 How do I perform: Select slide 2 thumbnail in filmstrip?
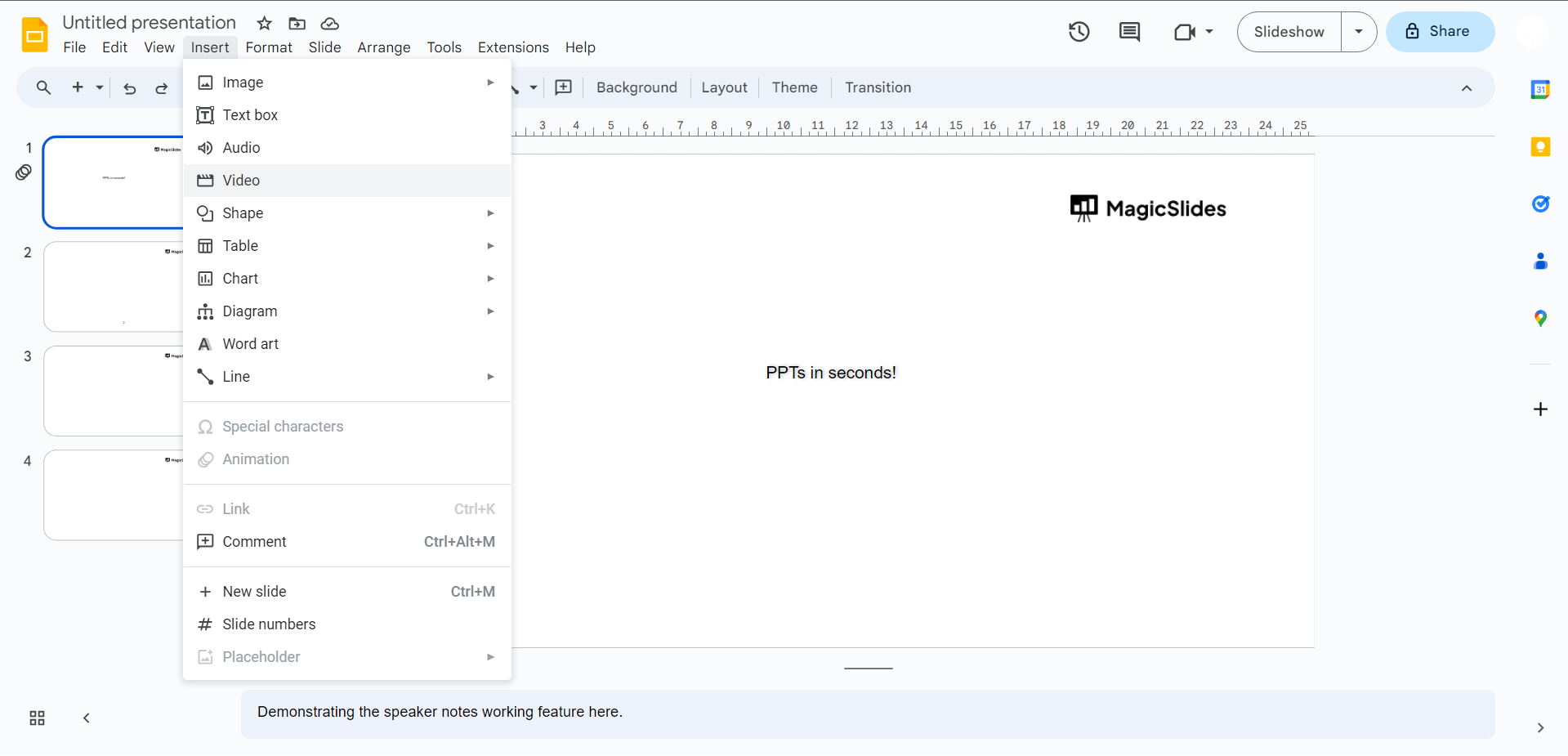point(114,286)
